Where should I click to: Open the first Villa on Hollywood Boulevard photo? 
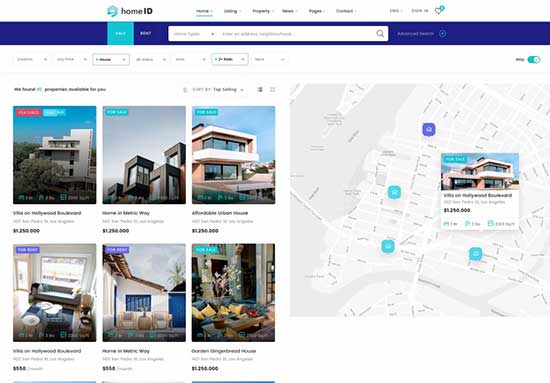pos(55,155)
